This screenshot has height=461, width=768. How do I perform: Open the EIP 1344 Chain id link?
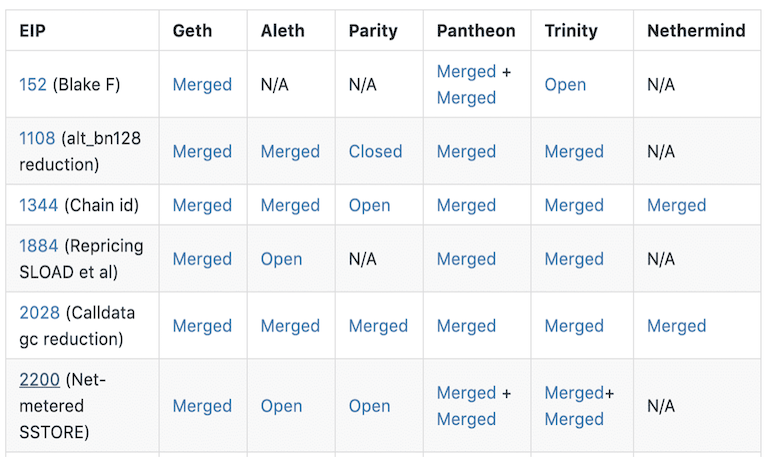pyautogui.click(x=39, y=205)
